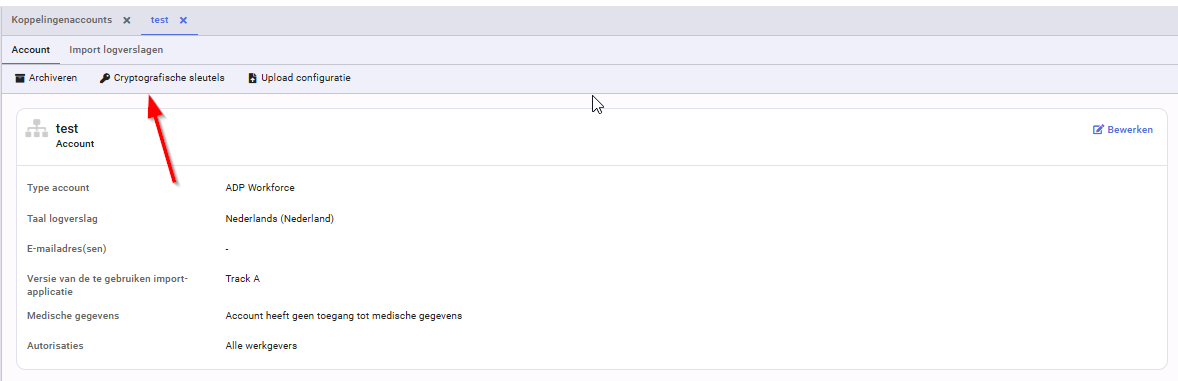The image size is (1178, 381).
Task: Click the Archiveren button label
Action: pos(53,78)
